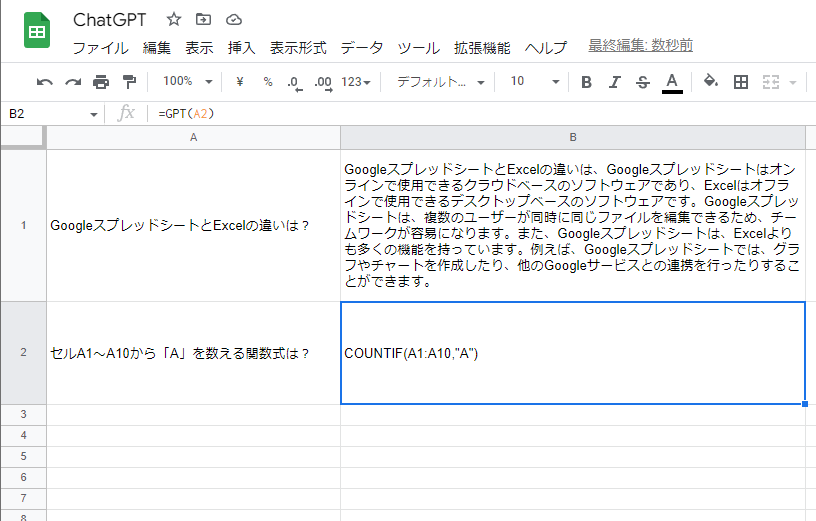Image resolution: width=816 pixels, height=521 pixels.
Task: Open the データ menu
Action: 361,47
